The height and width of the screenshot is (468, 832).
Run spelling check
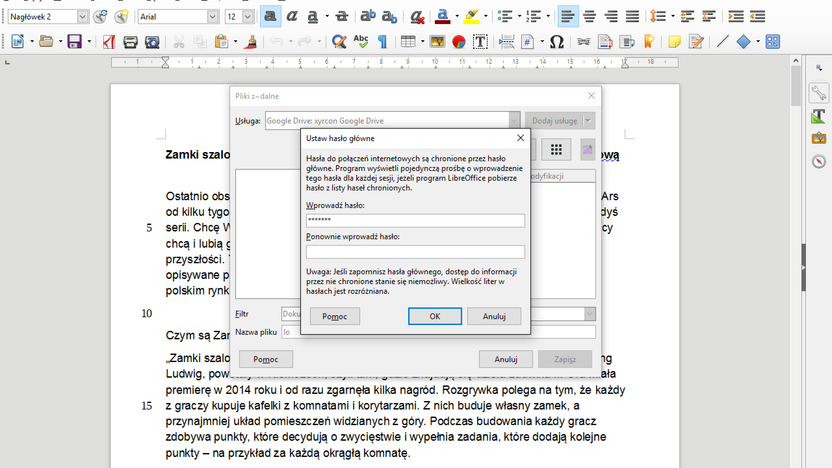[x=361, y=41]
